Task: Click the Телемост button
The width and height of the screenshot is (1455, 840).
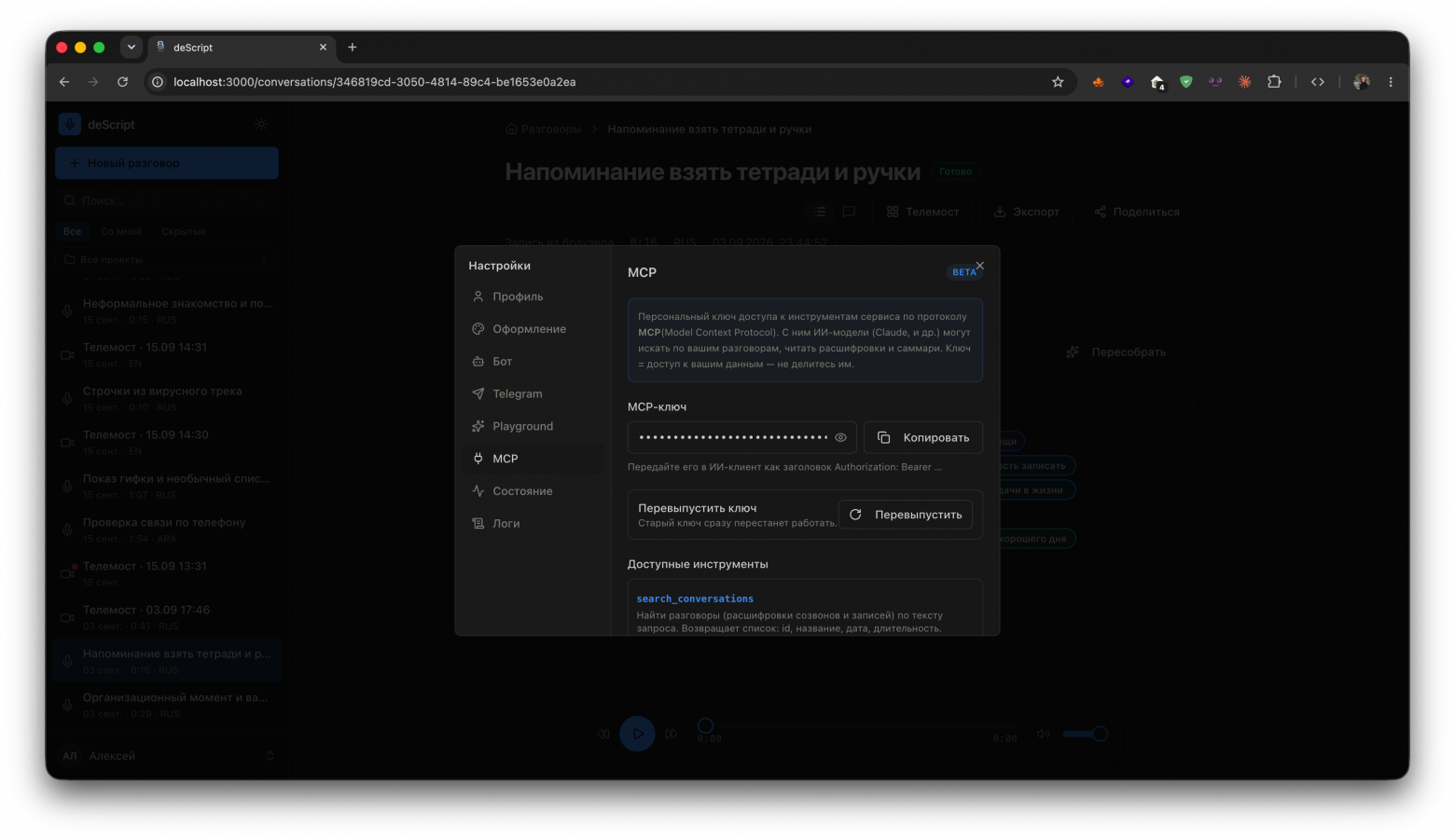Action: [x=922, y=212]
